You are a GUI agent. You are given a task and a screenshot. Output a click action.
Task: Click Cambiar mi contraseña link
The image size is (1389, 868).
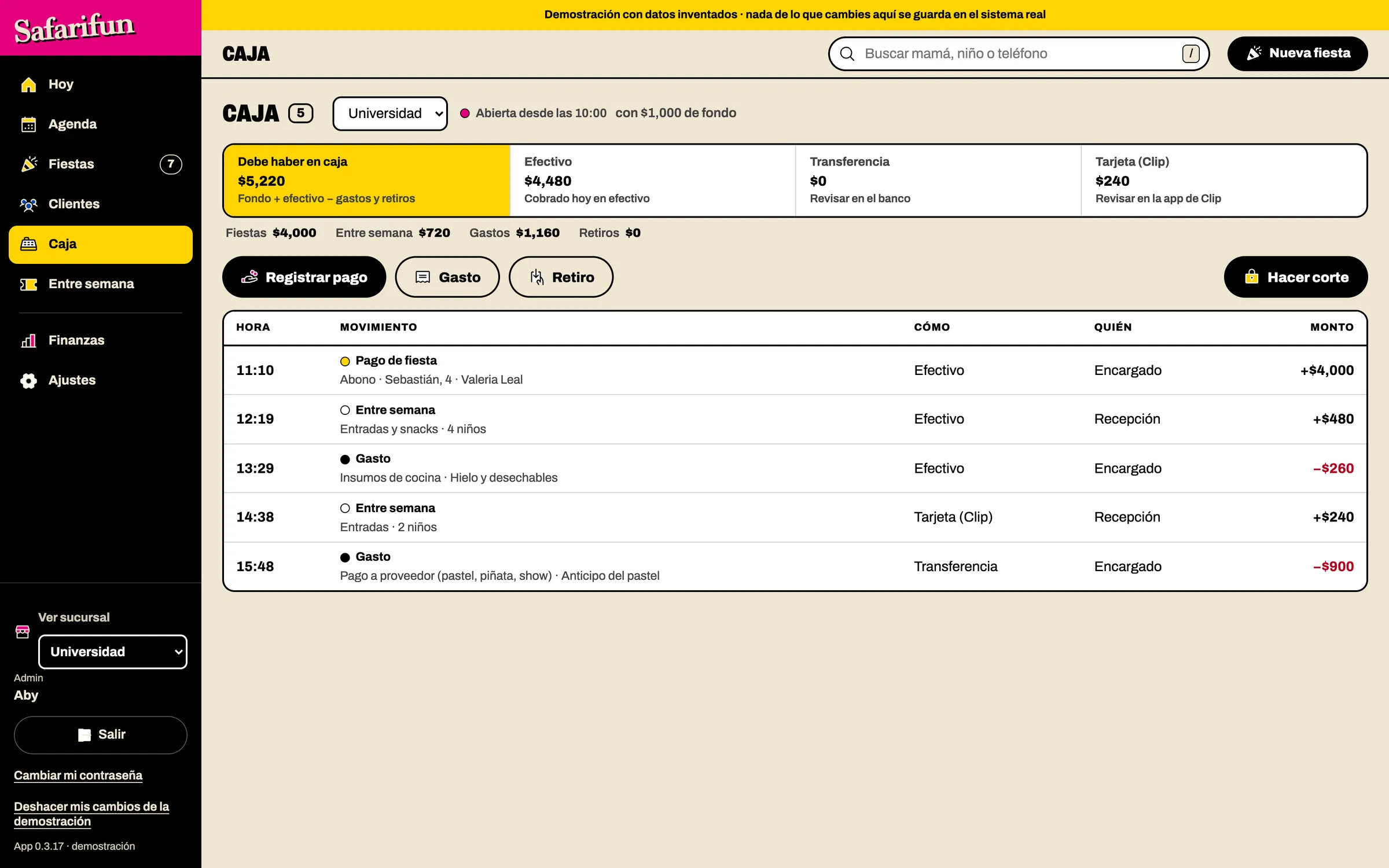tap(78, 775)
